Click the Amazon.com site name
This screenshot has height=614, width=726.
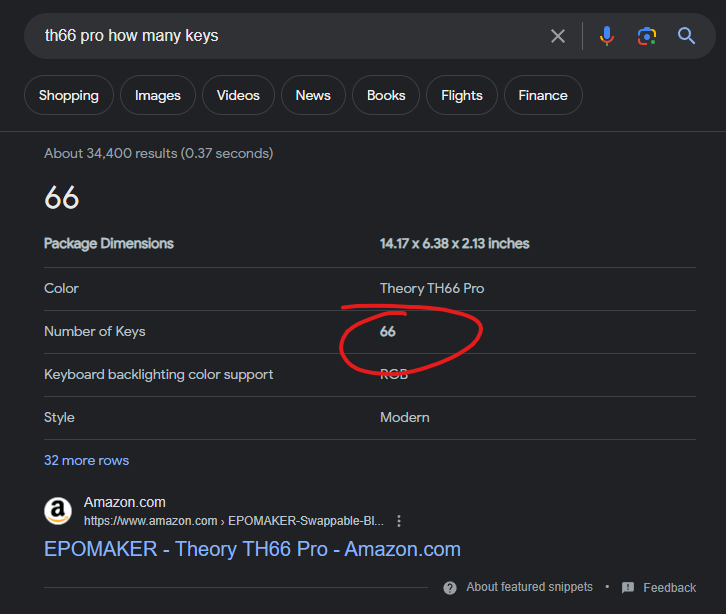point(125,502)
